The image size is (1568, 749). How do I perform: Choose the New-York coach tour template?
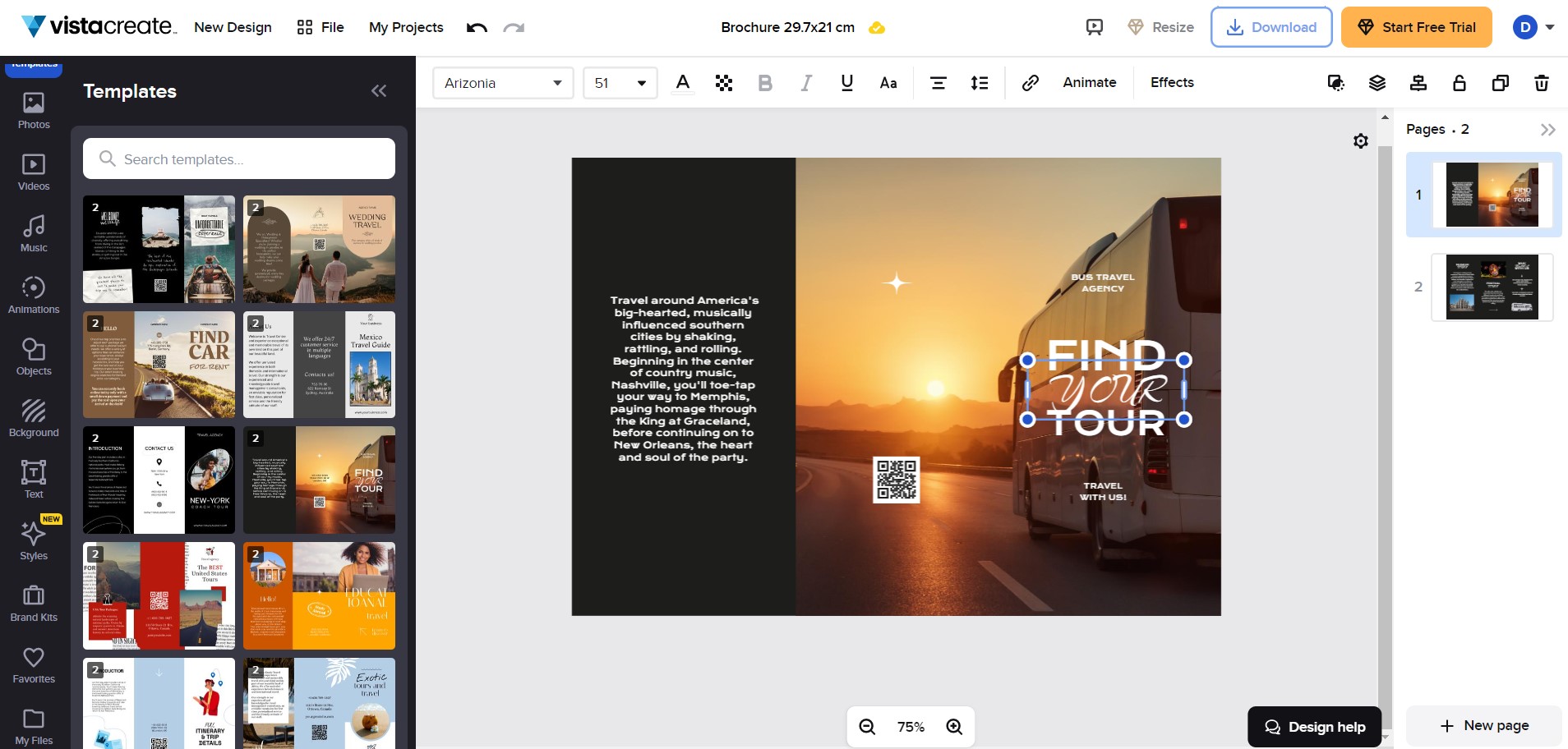tap(159, 480)
